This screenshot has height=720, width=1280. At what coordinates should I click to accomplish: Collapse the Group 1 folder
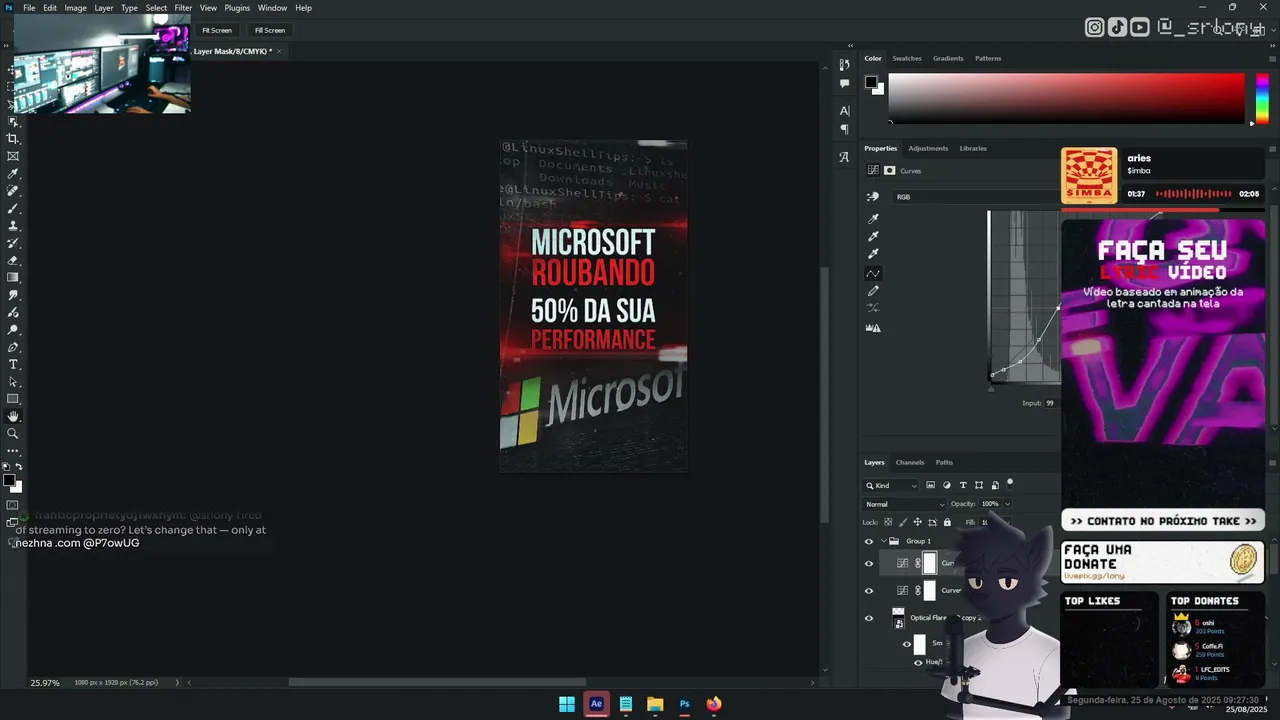(x=883, y=541)
